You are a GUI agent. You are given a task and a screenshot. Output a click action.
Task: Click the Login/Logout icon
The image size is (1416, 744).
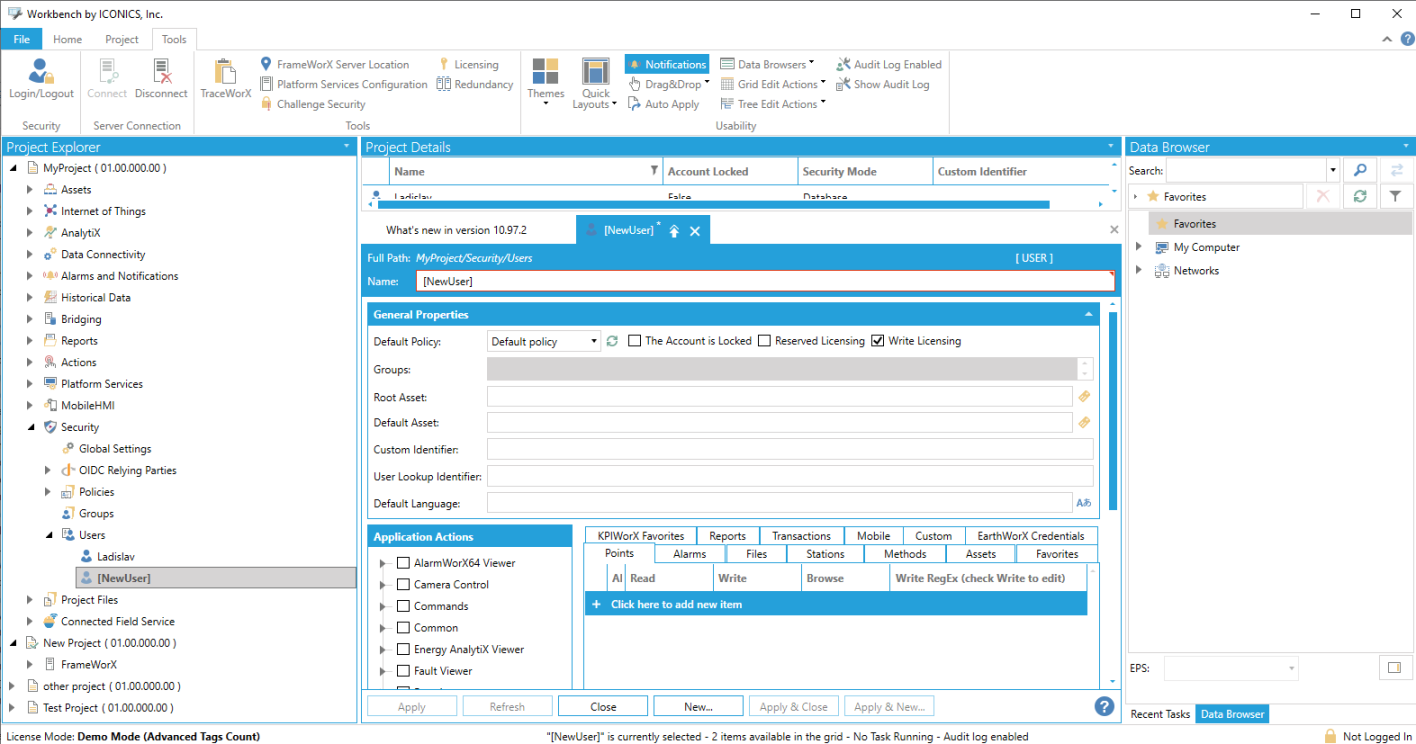[x=41, y=78]
